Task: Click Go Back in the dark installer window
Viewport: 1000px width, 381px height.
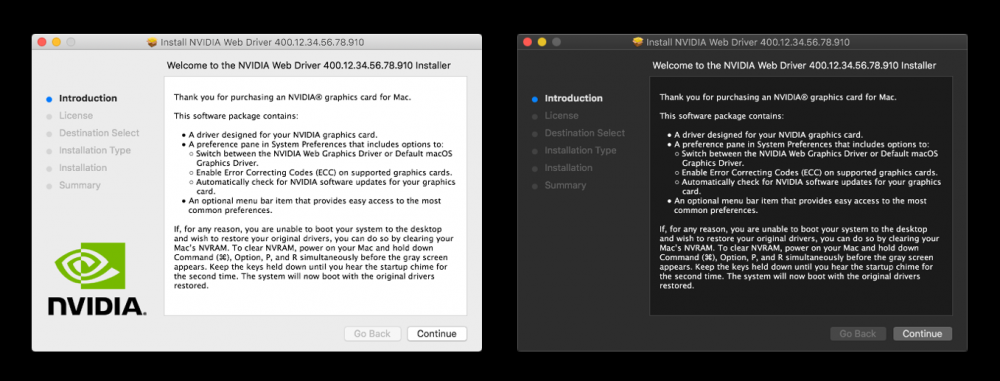Action: (858, 334)
